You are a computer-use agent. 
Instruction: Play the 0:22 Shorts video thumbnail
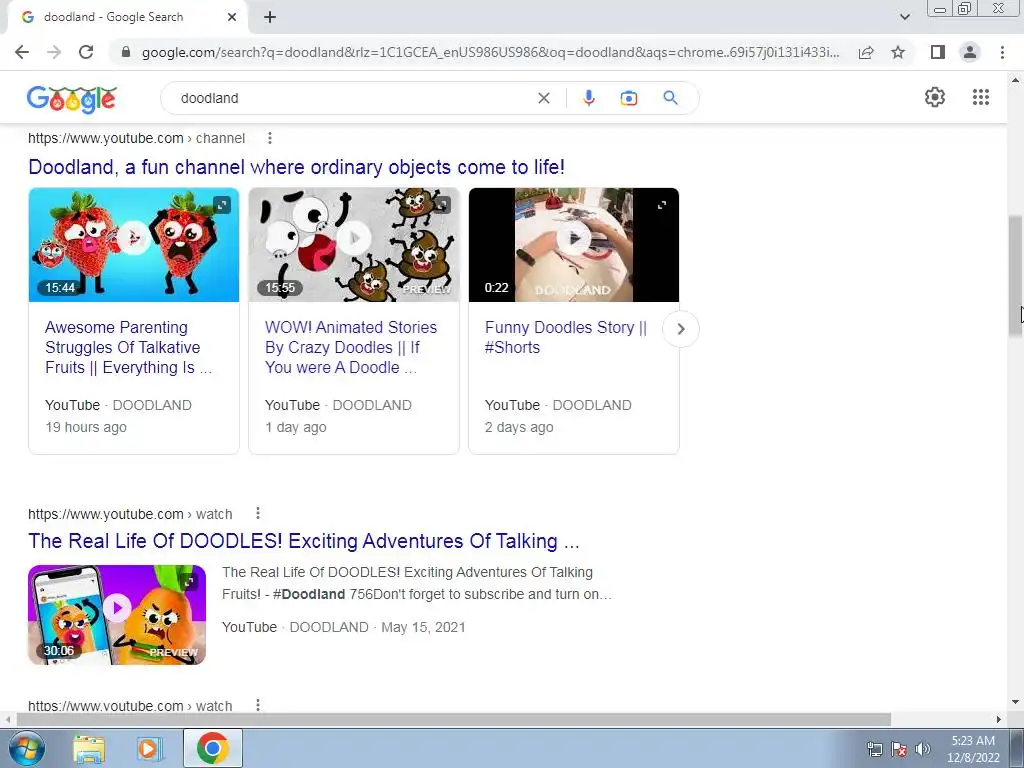click(x=574, y=245)
